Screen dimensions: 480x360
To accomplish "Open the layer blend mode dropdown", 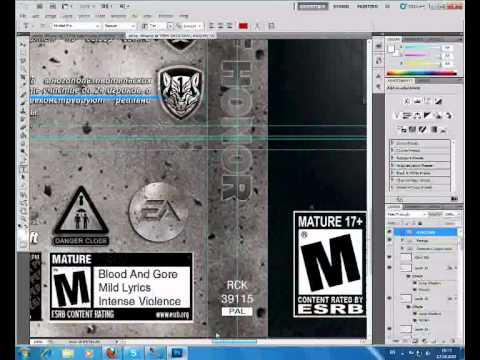I will 407,214.
